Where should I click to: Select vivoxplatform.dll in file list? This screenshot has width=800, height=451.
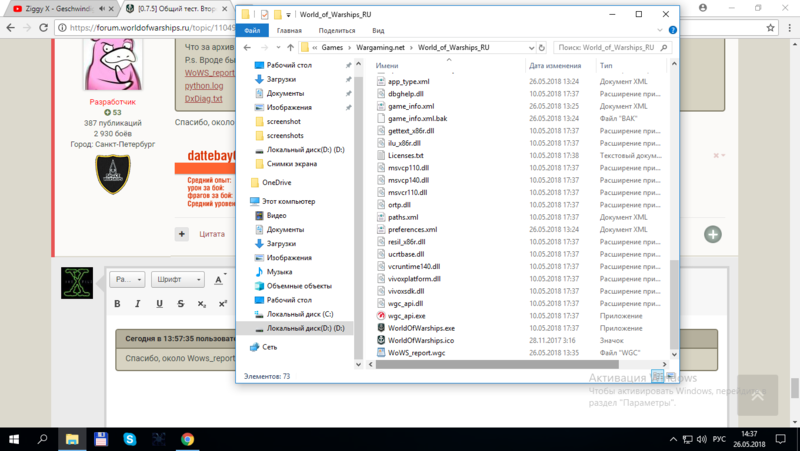414,279
